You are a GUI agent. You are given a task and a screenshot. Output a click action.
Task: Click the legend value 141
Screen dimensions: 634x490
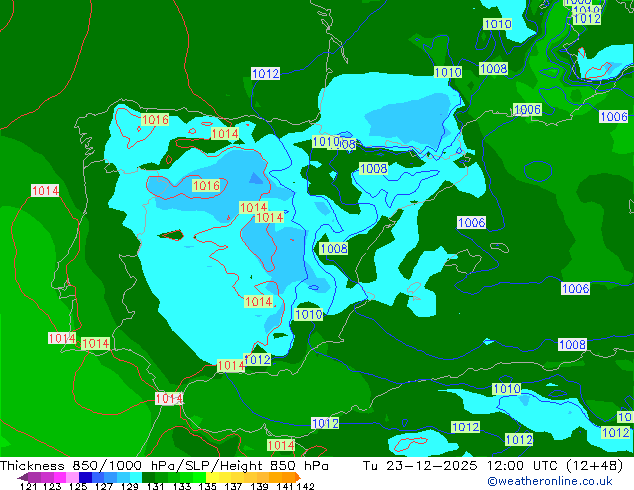click(x=285, y=486)
